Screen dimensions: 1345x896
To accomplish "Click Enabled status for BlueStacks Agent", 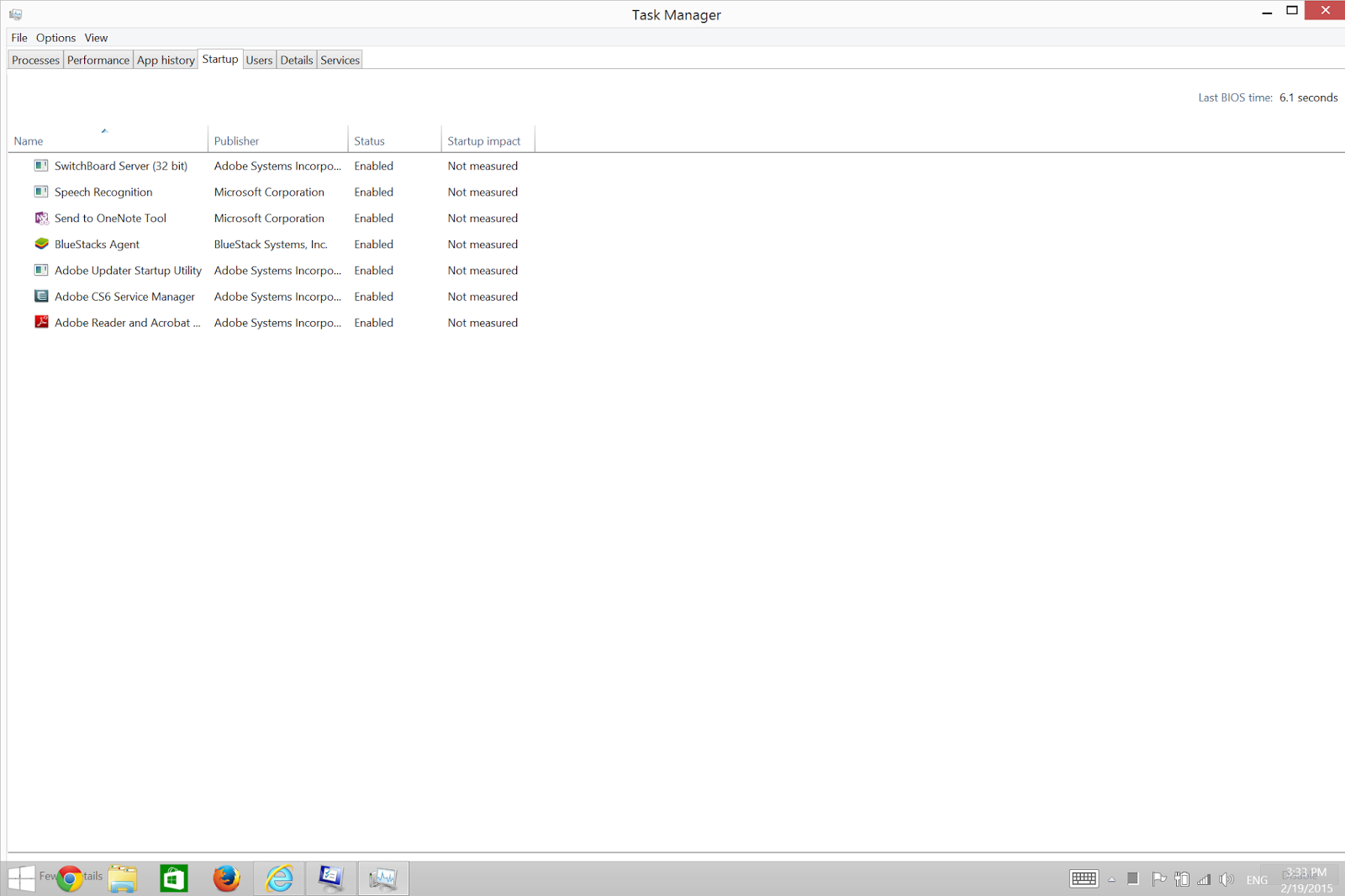I will 373,244.
